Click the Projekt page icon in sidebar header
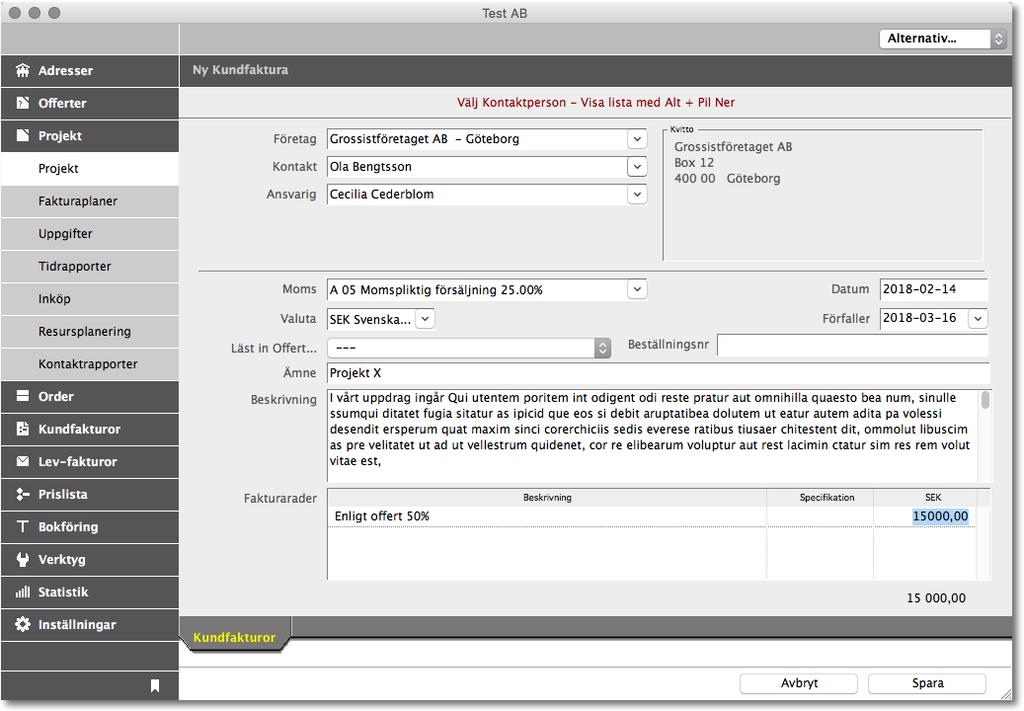 tap(23, 135)
